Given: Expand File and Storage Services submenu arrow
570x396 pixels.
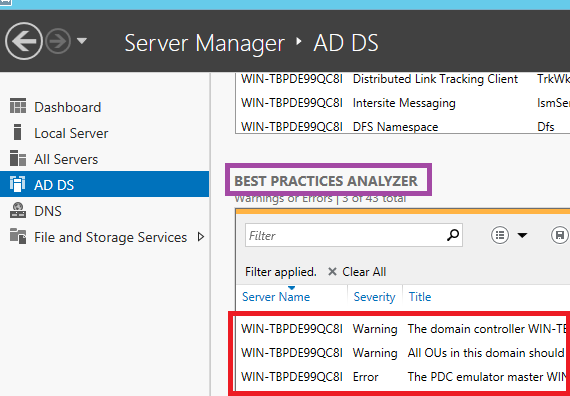Looking at the screenshot, I should pos(201,237).
